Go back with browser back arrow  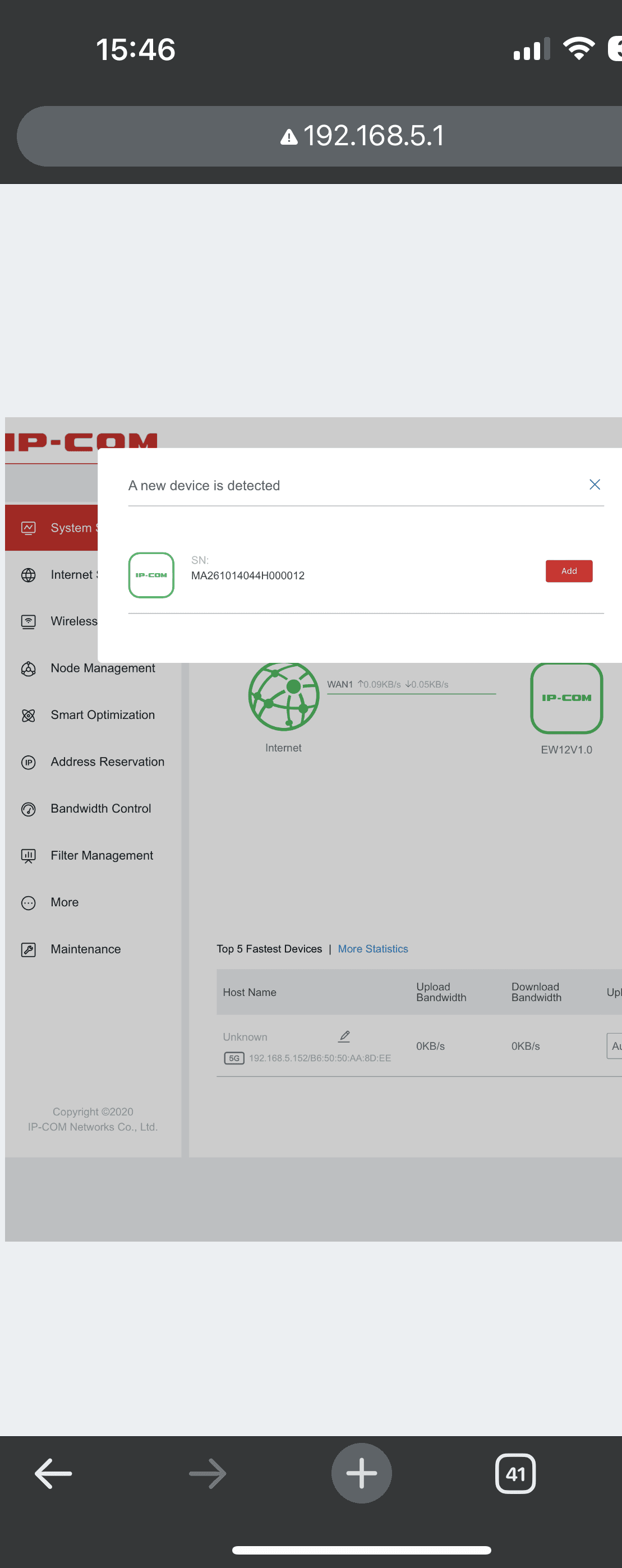pyautogui.click(x=53, y=1474)
